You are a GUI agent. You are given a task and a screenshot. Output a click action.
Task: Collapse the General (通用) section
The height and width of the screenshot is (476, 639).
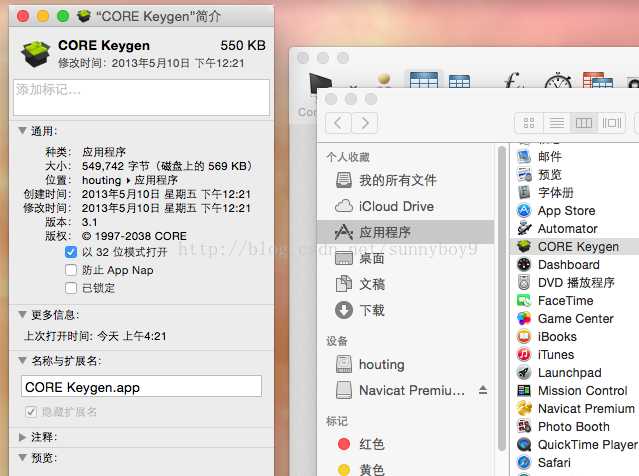(22, 131)
